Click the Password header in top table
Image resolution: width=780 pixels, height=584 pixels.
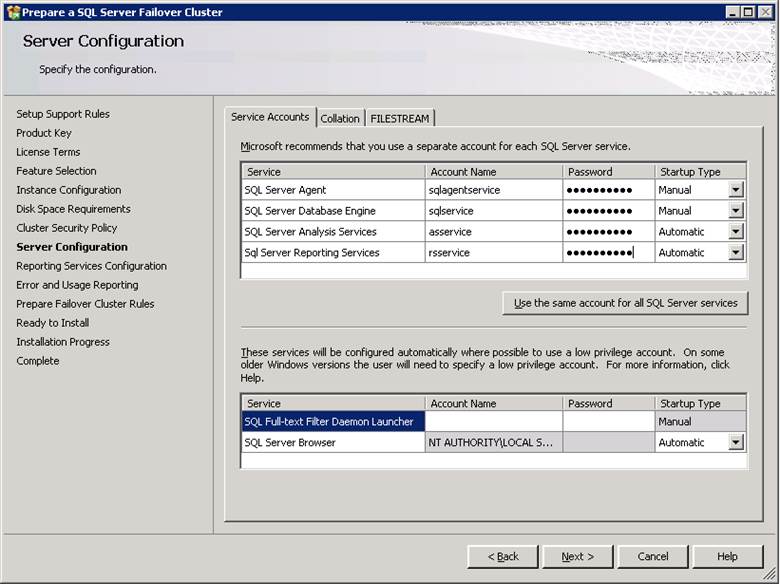[609, 172]
